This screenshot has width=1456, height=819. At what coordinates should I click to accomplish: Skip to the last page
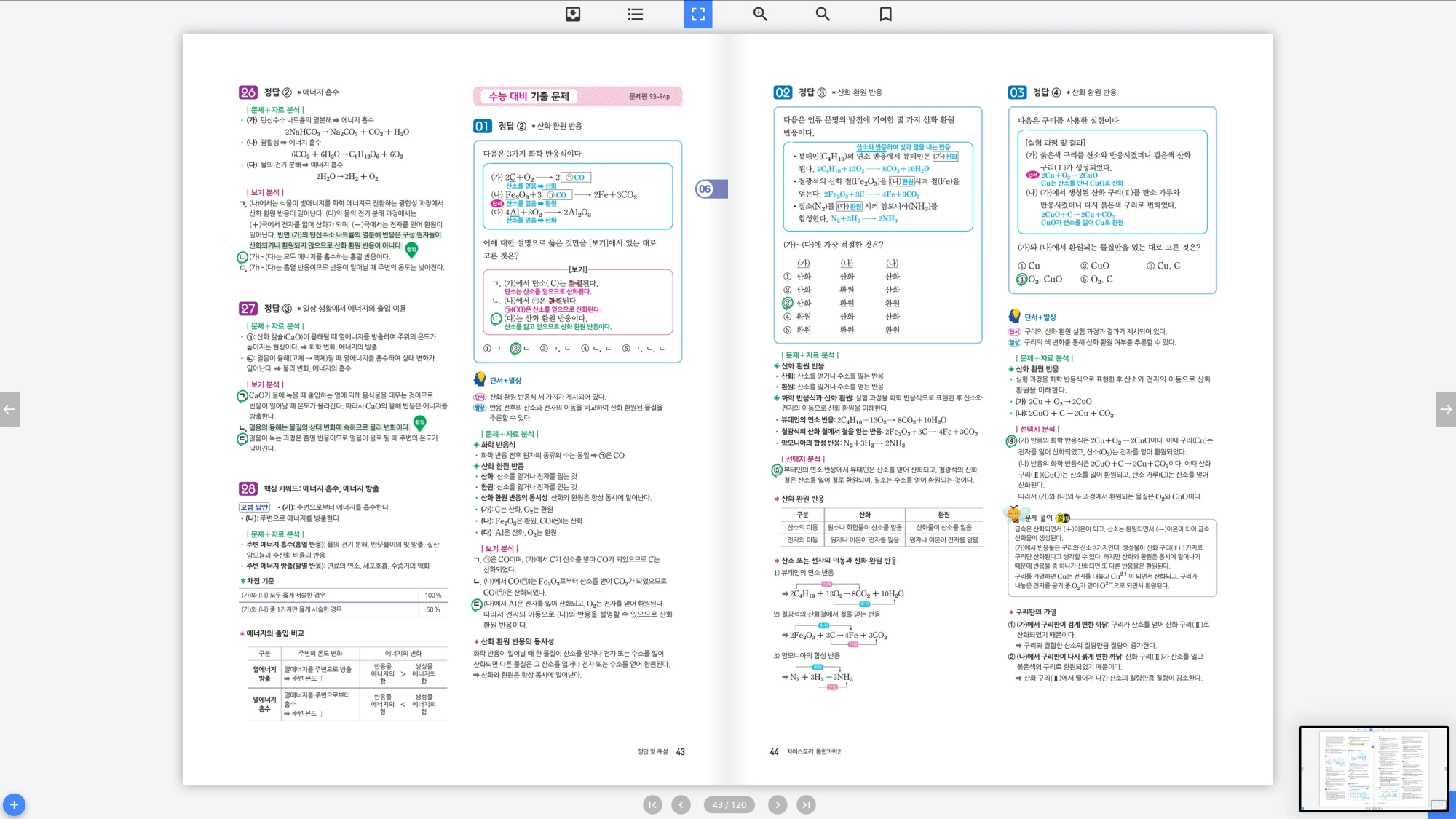click(x=807, y=804)
